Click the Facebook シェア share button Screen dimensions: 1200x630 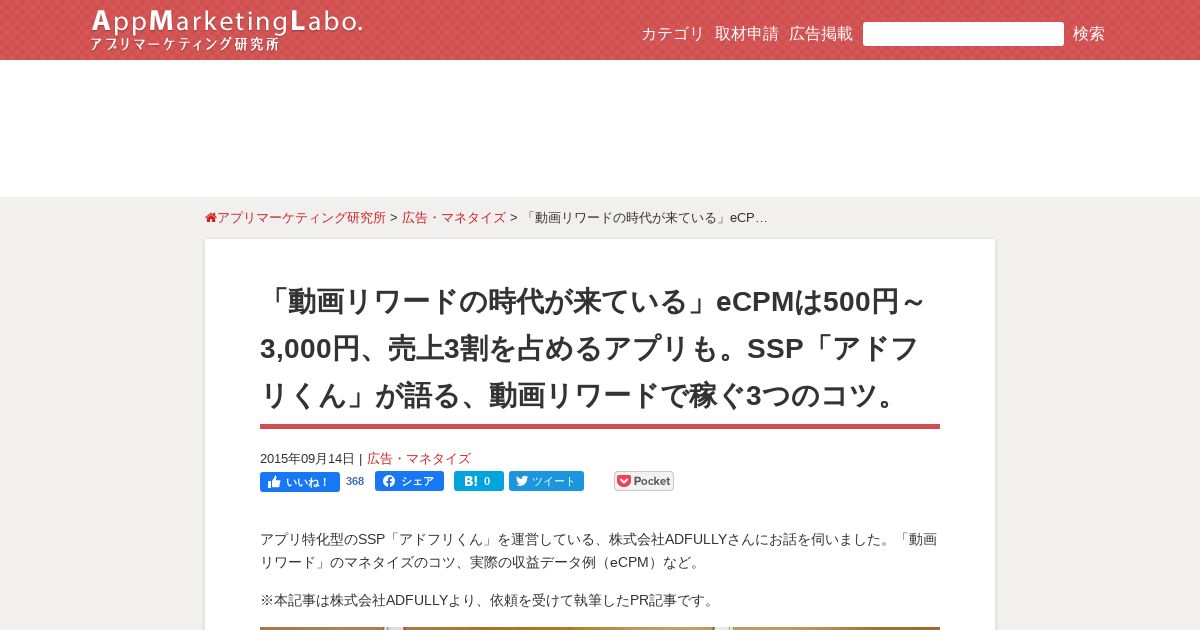(409, 481)
